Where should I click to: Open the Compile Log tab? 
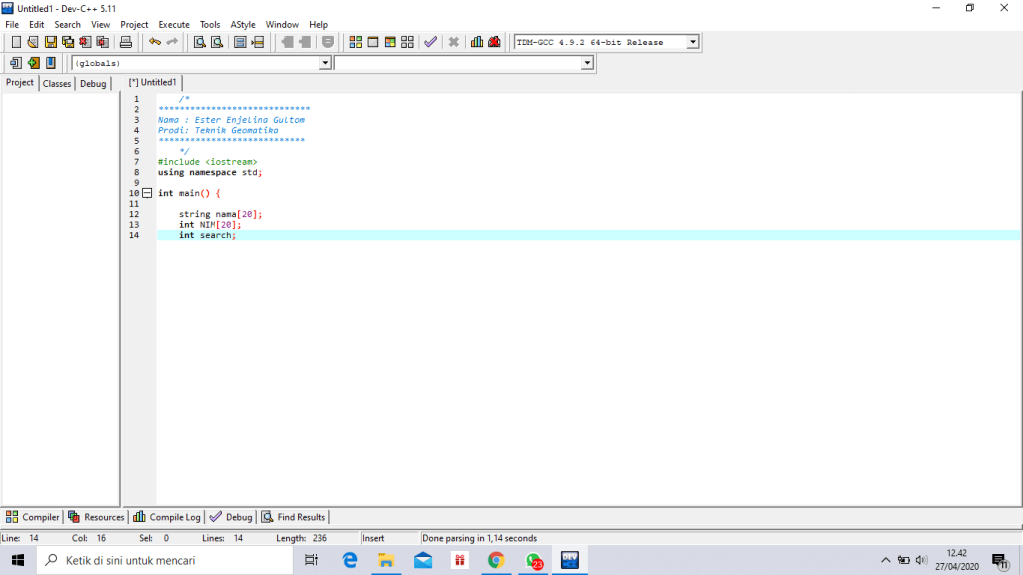(x=167, y=517)
